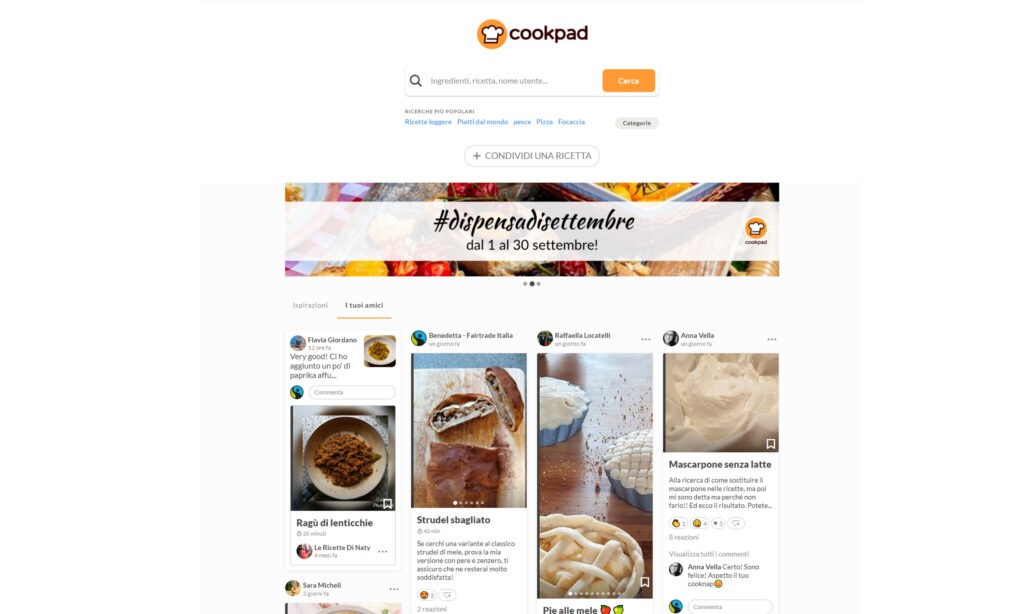Open Benedetta Fairtrade Italia's avatar icon

(419, 338)
